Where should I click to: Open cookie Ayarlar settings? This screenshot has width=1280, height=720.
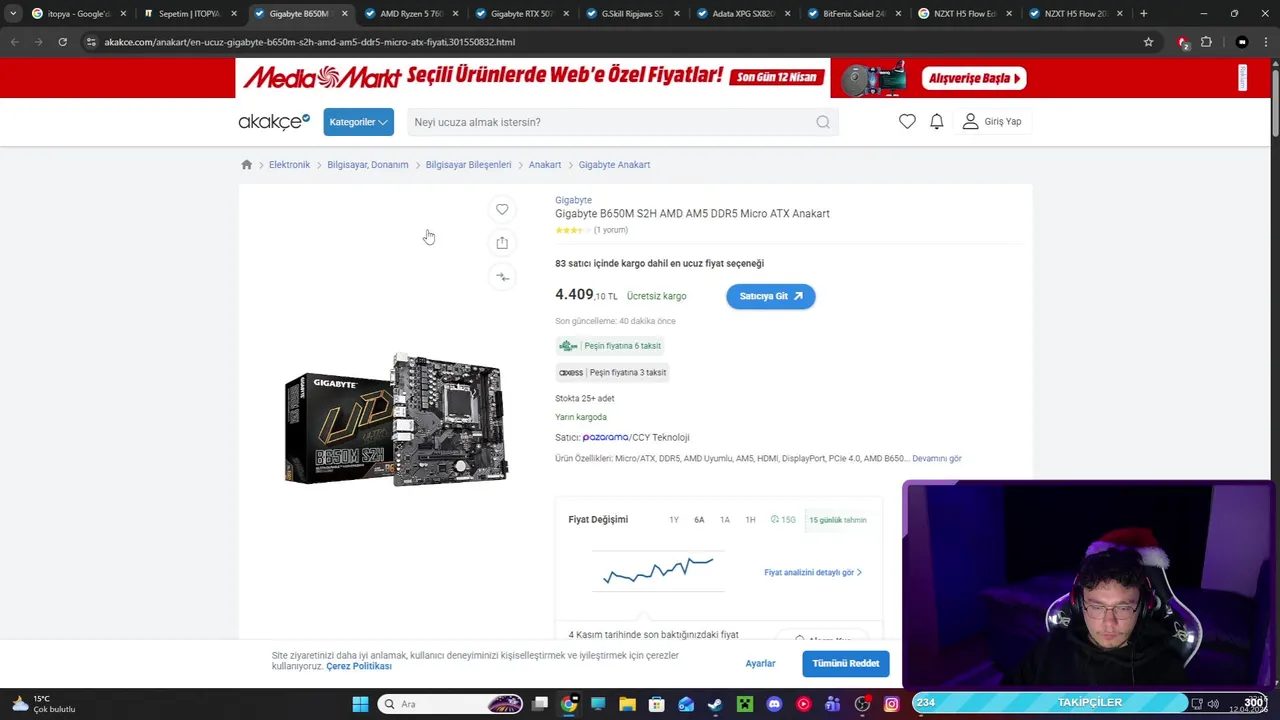pos(760,663)
